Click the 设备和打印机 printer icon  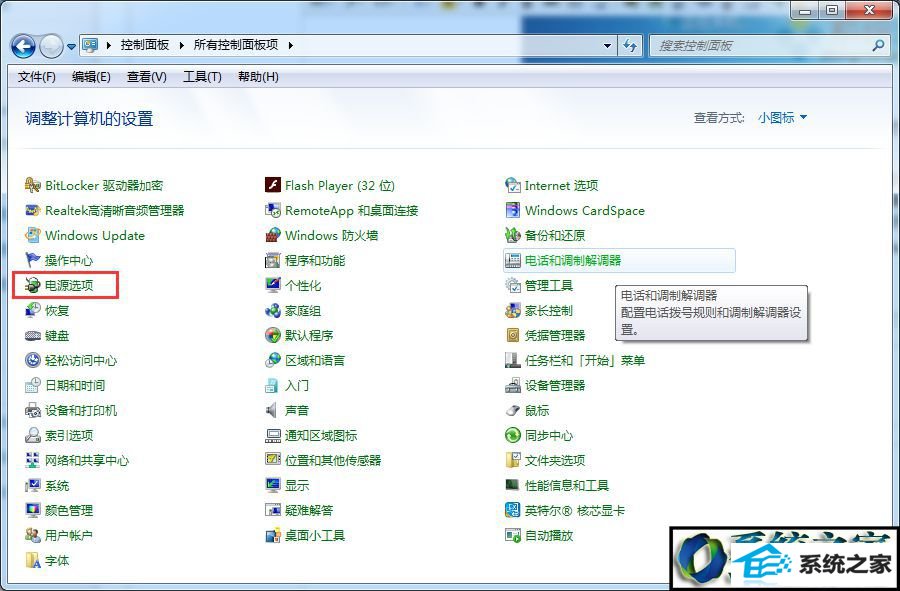(x=33, y=410)
